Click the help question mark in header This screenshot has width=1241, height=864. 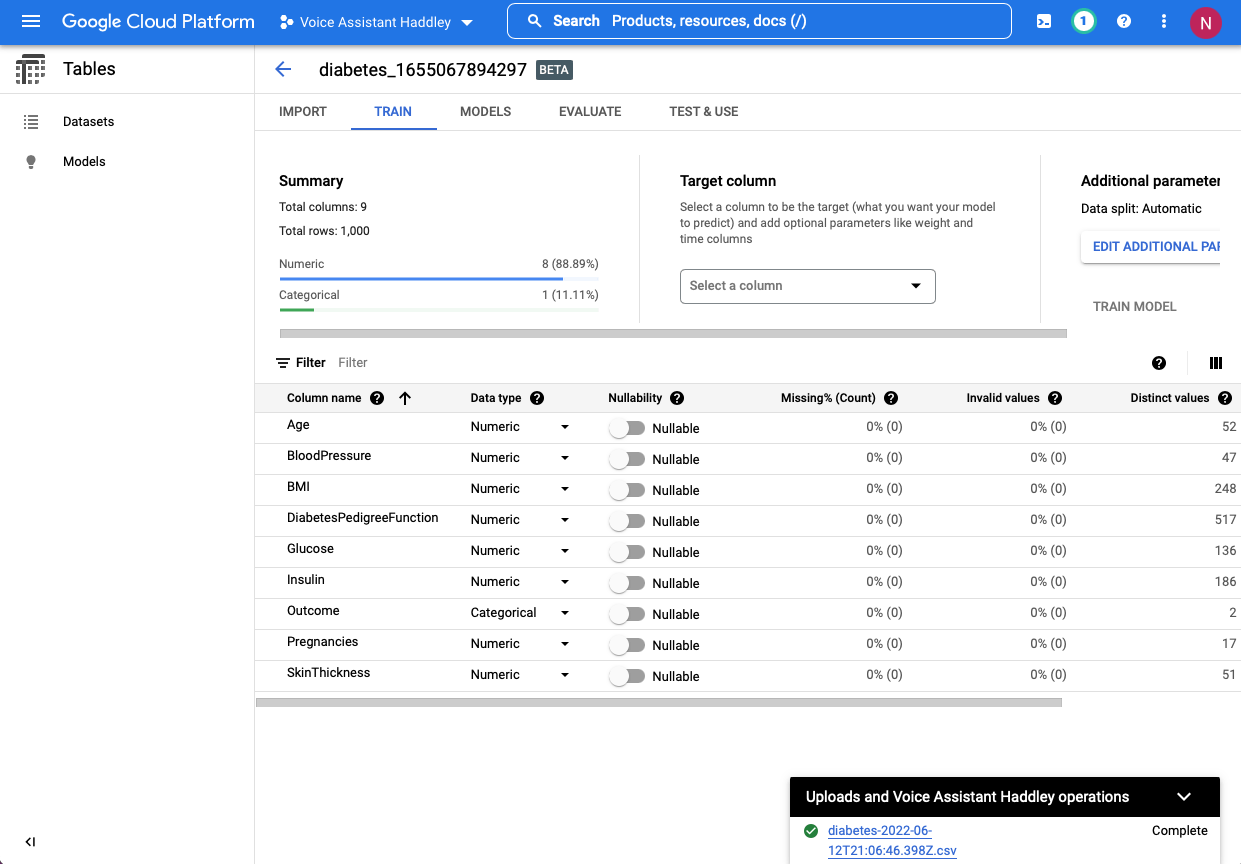pyautogui.click(x=1124, y=21)
